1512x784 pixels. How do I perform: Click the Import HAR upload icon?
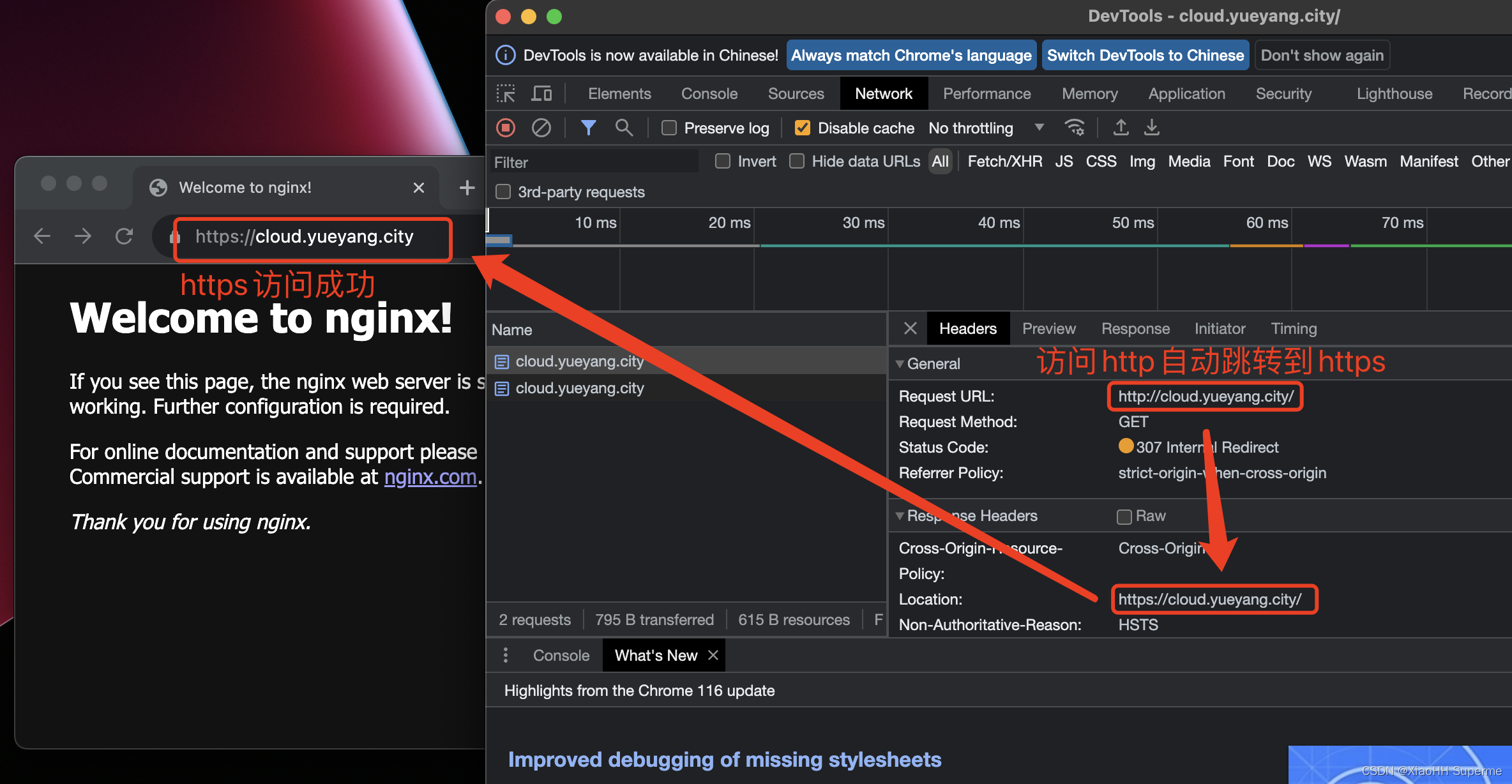1121,128
